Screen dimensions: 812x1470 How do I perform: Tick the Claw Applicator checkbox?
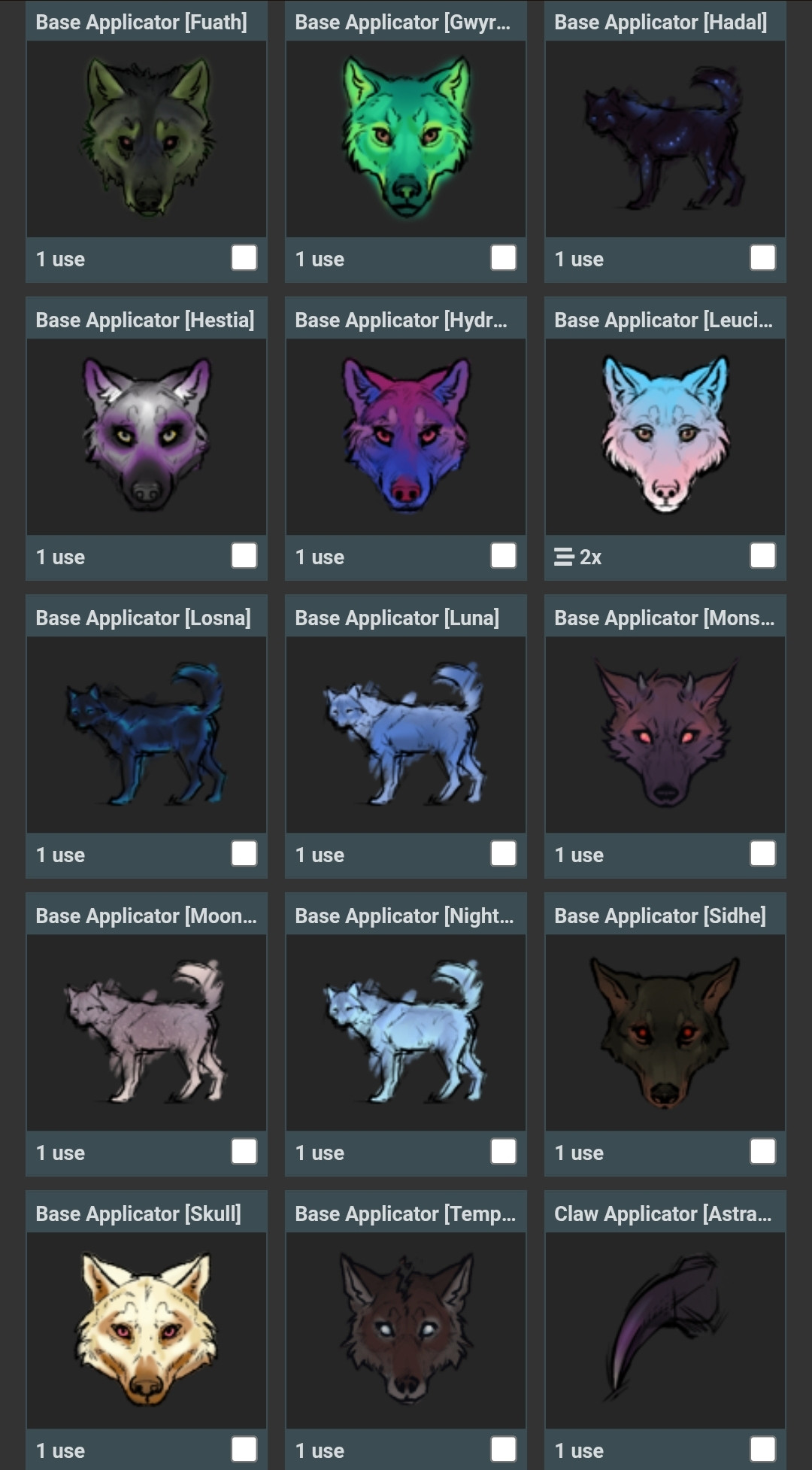tap(763, 1450)
